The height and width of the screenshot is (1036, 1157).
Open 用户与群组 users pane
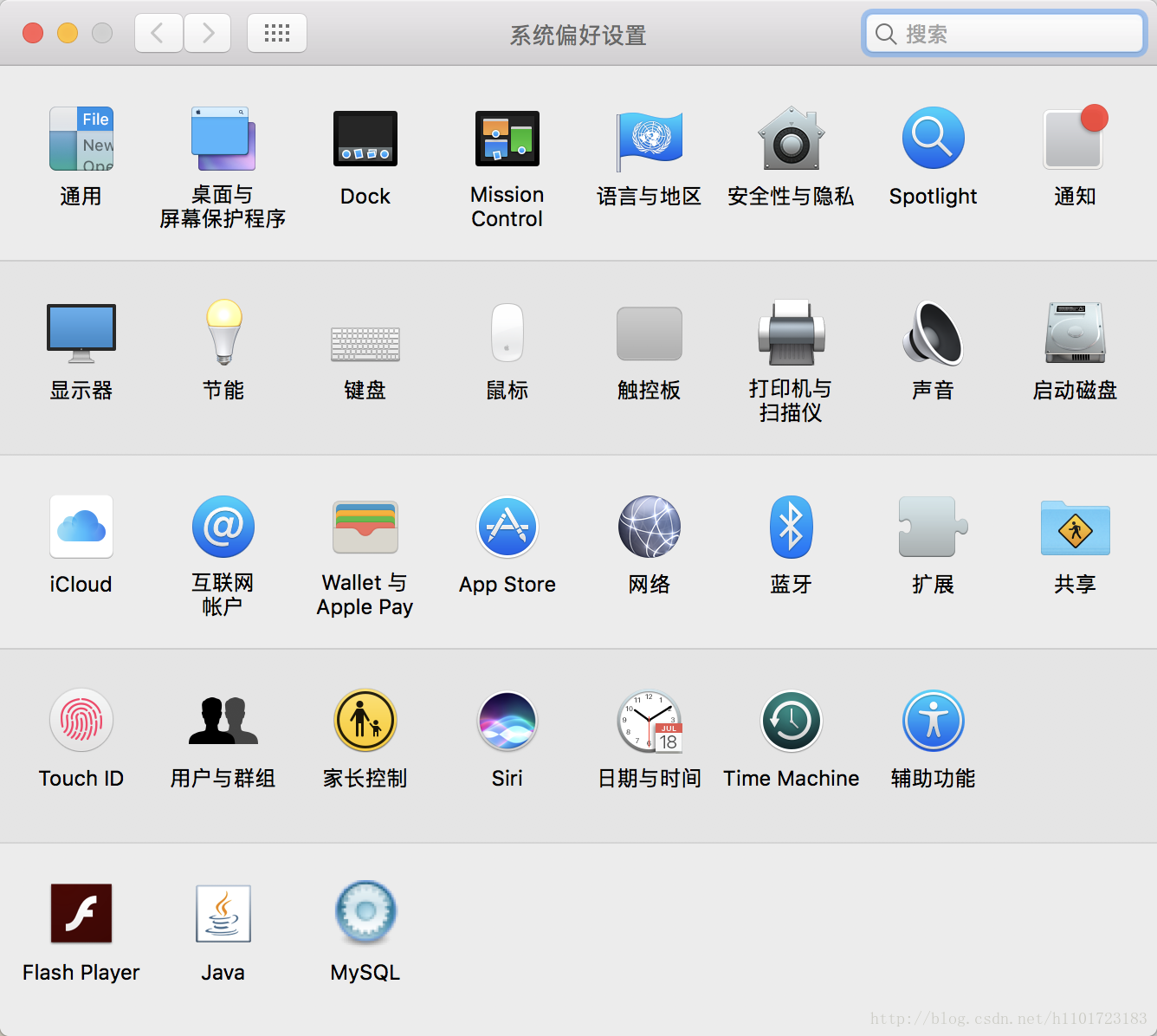click(223, 721)
